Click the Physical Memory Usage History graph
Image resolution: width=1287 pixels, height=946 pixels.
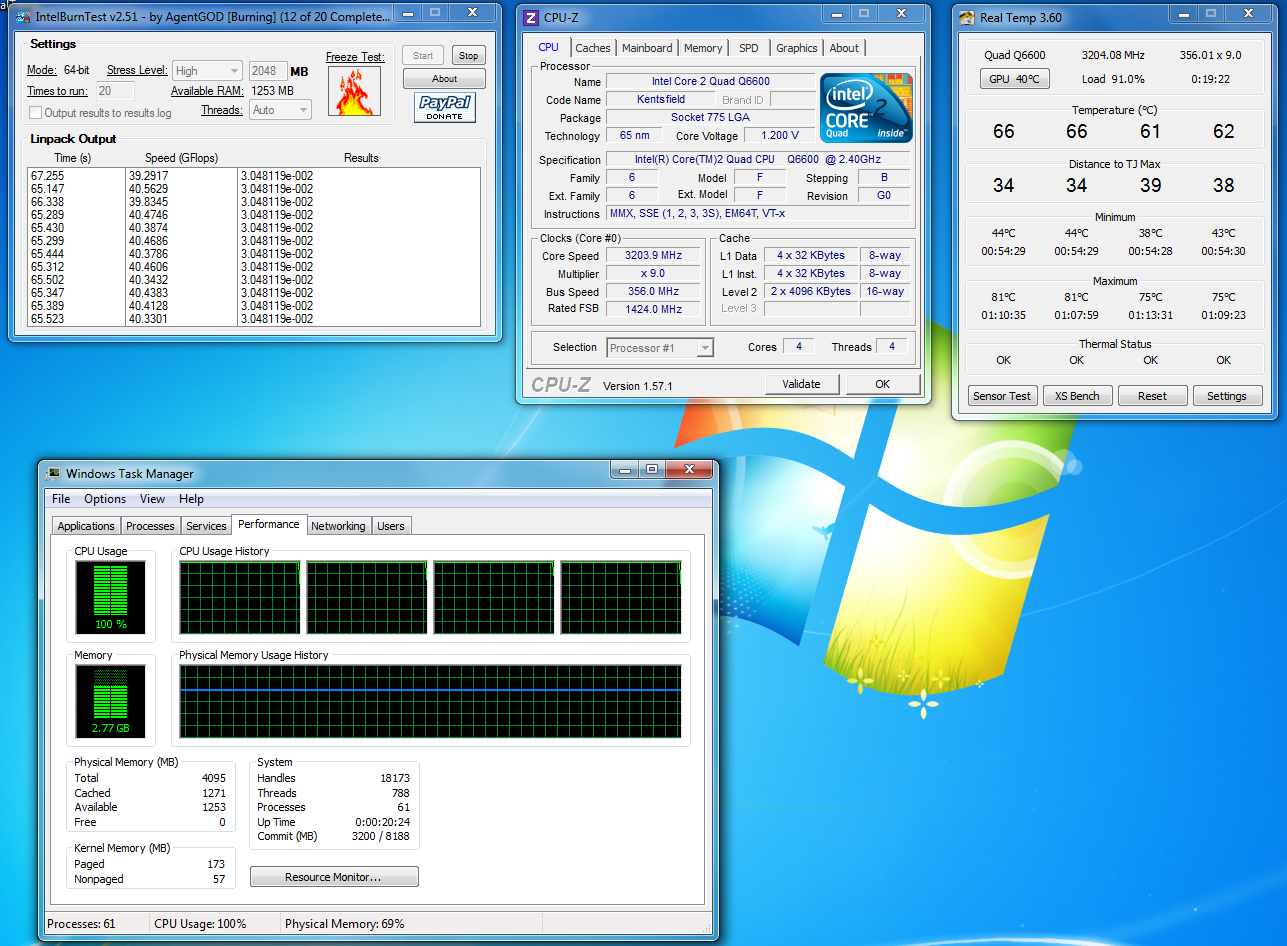pyautogui.click(x=431, y=702)
